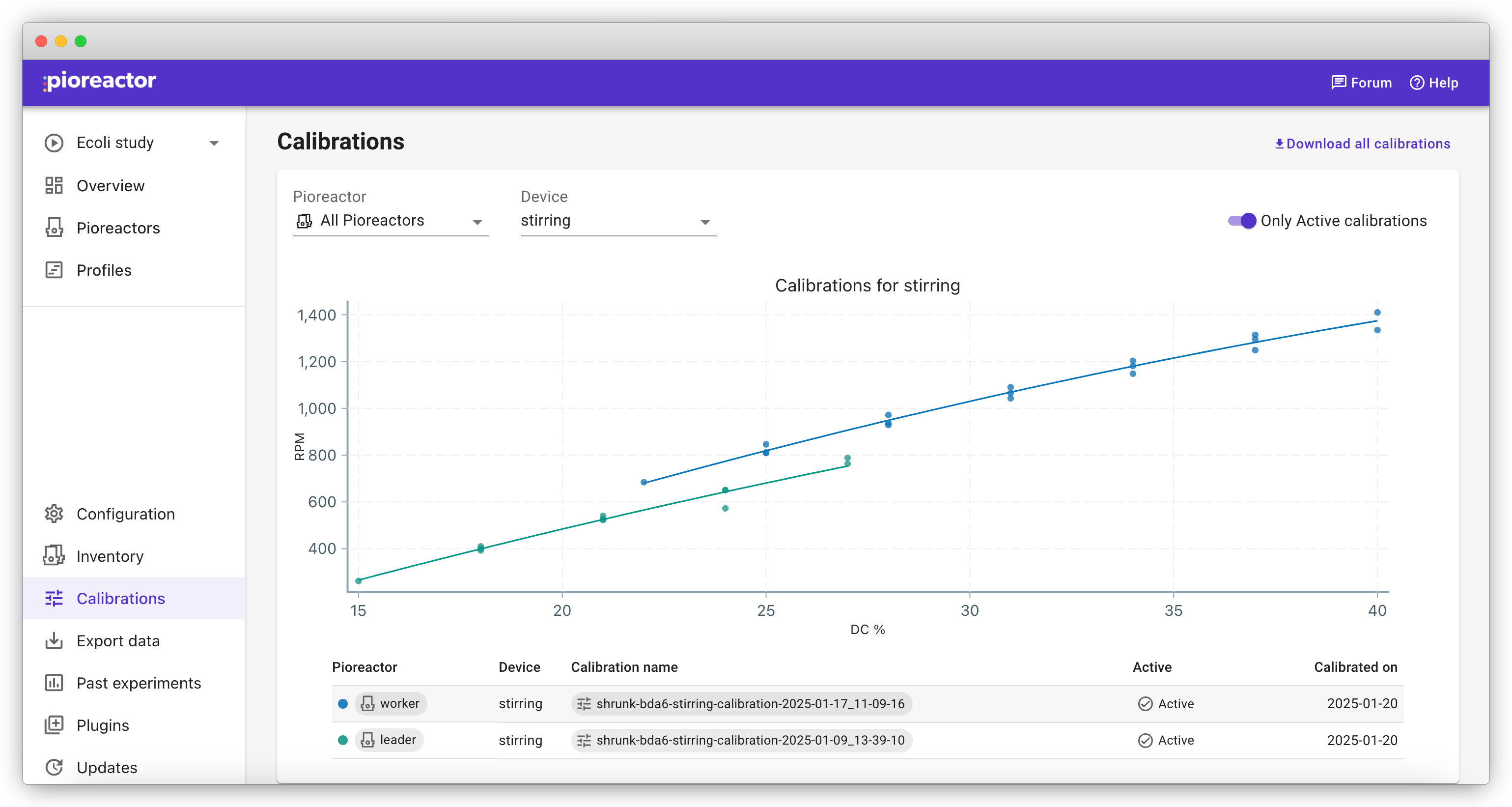The image size is (1512, 807).
Task: Click the blue worker color dot
Action: (343, 704)
